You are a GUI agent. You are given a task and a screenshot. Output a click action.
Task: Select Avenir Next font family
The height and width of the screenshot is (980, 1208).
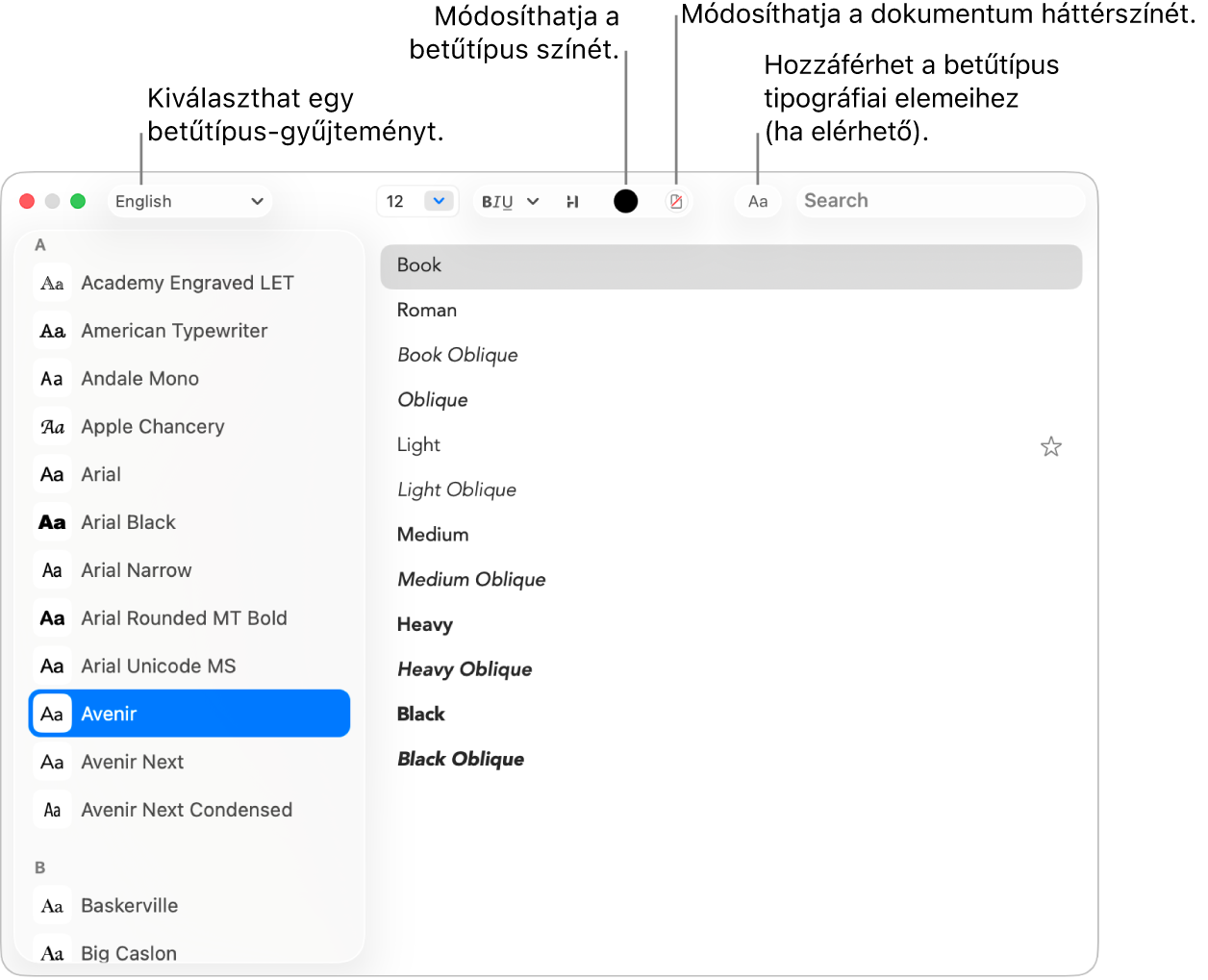189,762
